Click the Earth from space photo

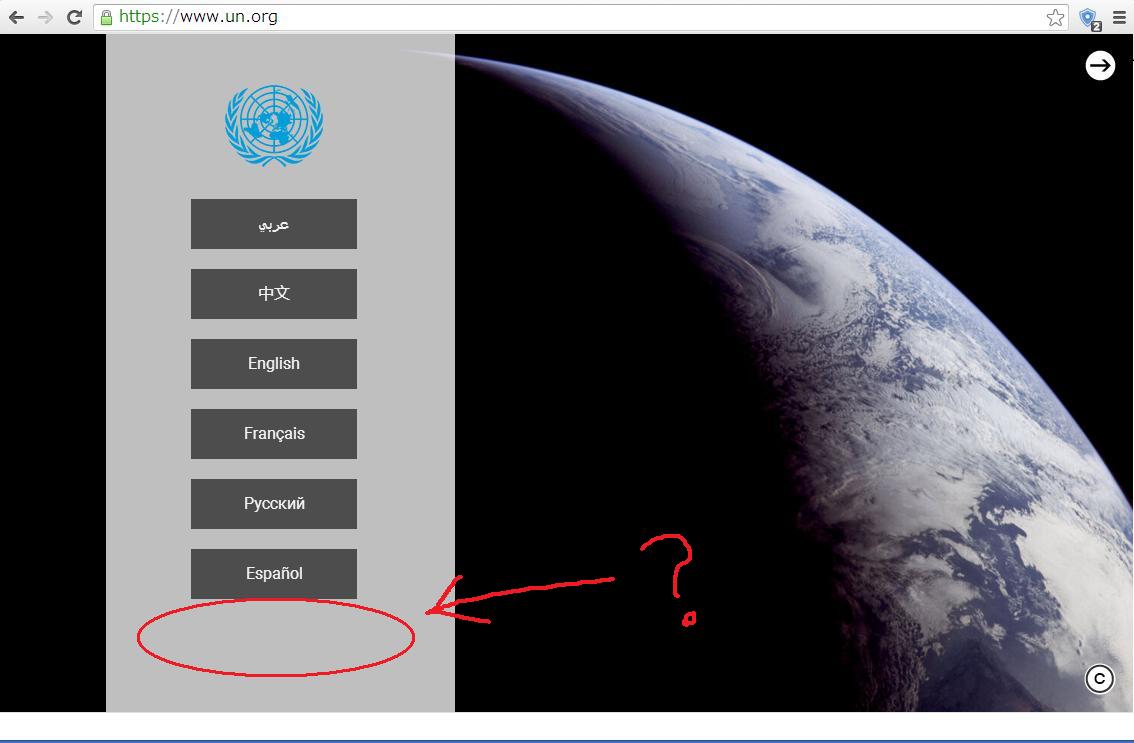[x=850, y=350]
